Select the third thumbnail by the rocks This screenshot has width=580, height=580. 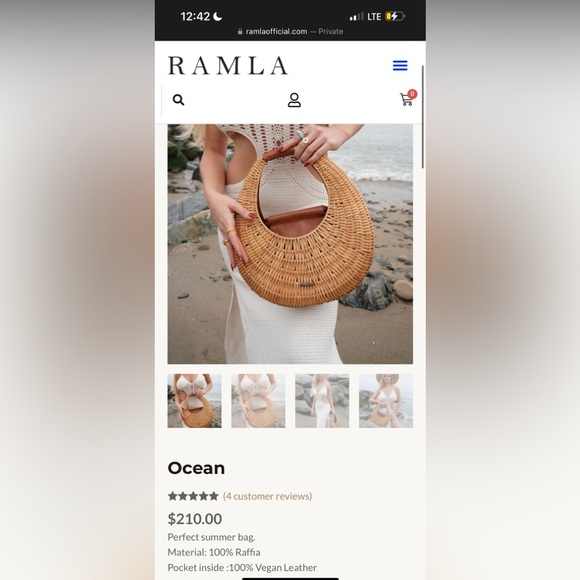point(322,401)
